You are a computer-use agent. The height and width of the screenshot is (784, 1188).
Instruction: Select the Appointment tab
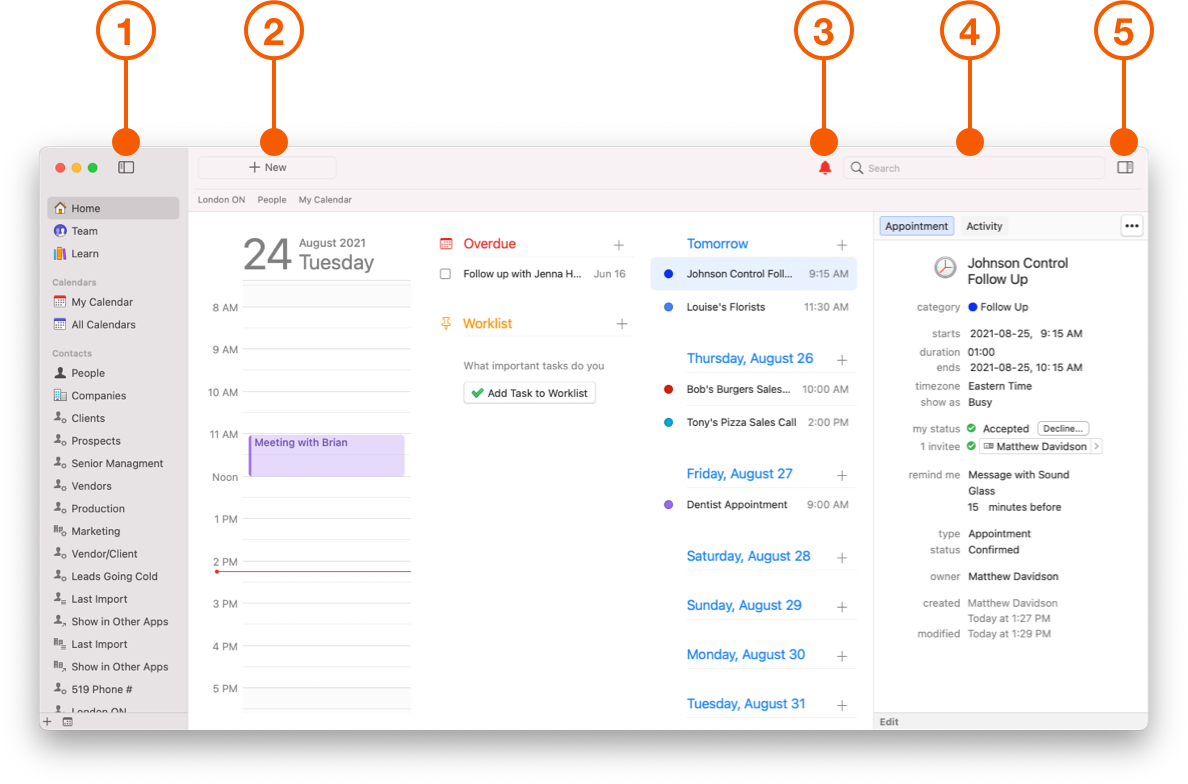pyautogui.click(x=916, y=226)
